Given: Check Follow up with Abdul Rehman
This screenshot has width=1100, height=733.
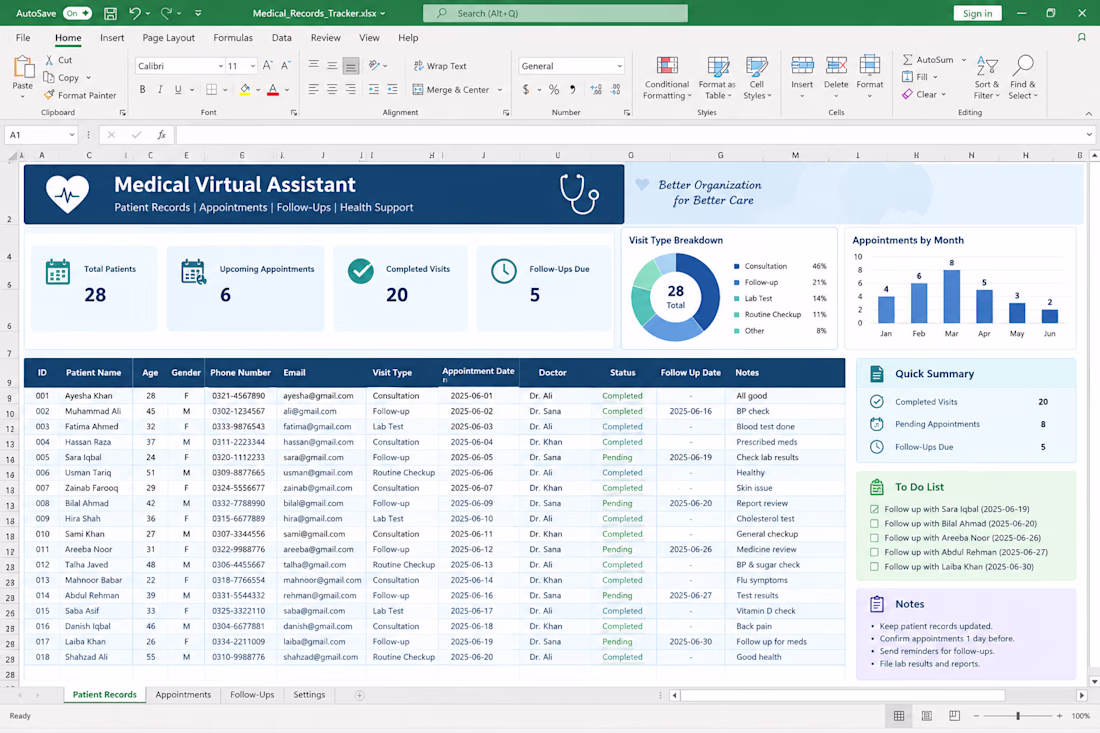Looking at the screenshot, I should click(x=874, y=552).
